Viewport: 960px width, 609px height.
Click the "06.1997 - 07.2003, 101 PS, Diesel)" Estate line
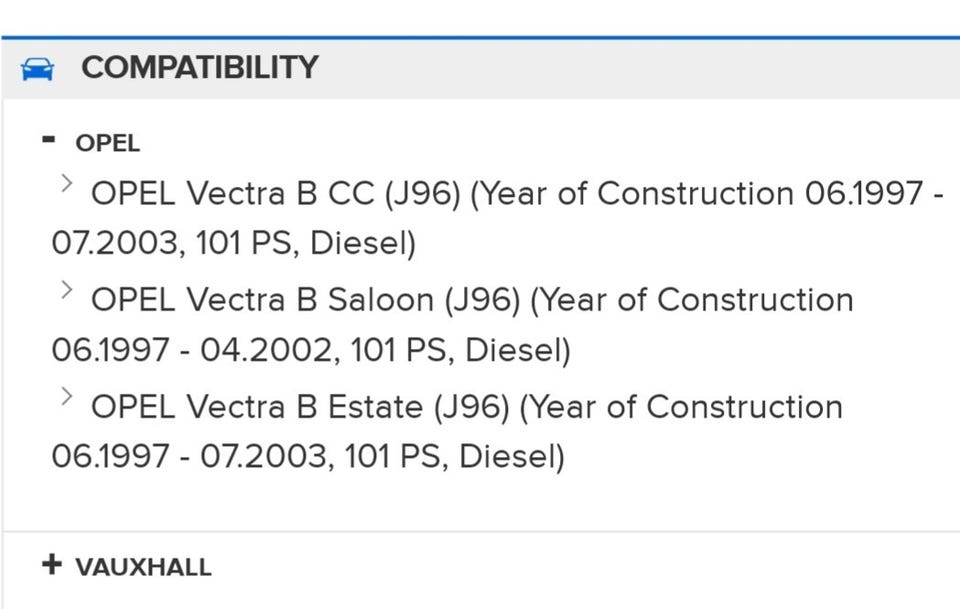point(308,457)
